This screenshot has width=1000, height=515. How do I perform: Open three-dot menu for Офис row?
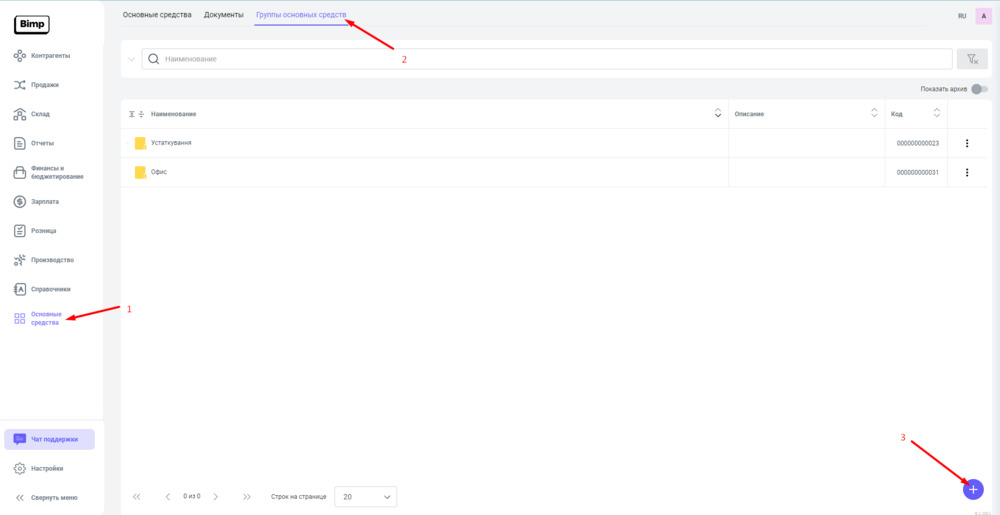(x=967, y=172)
